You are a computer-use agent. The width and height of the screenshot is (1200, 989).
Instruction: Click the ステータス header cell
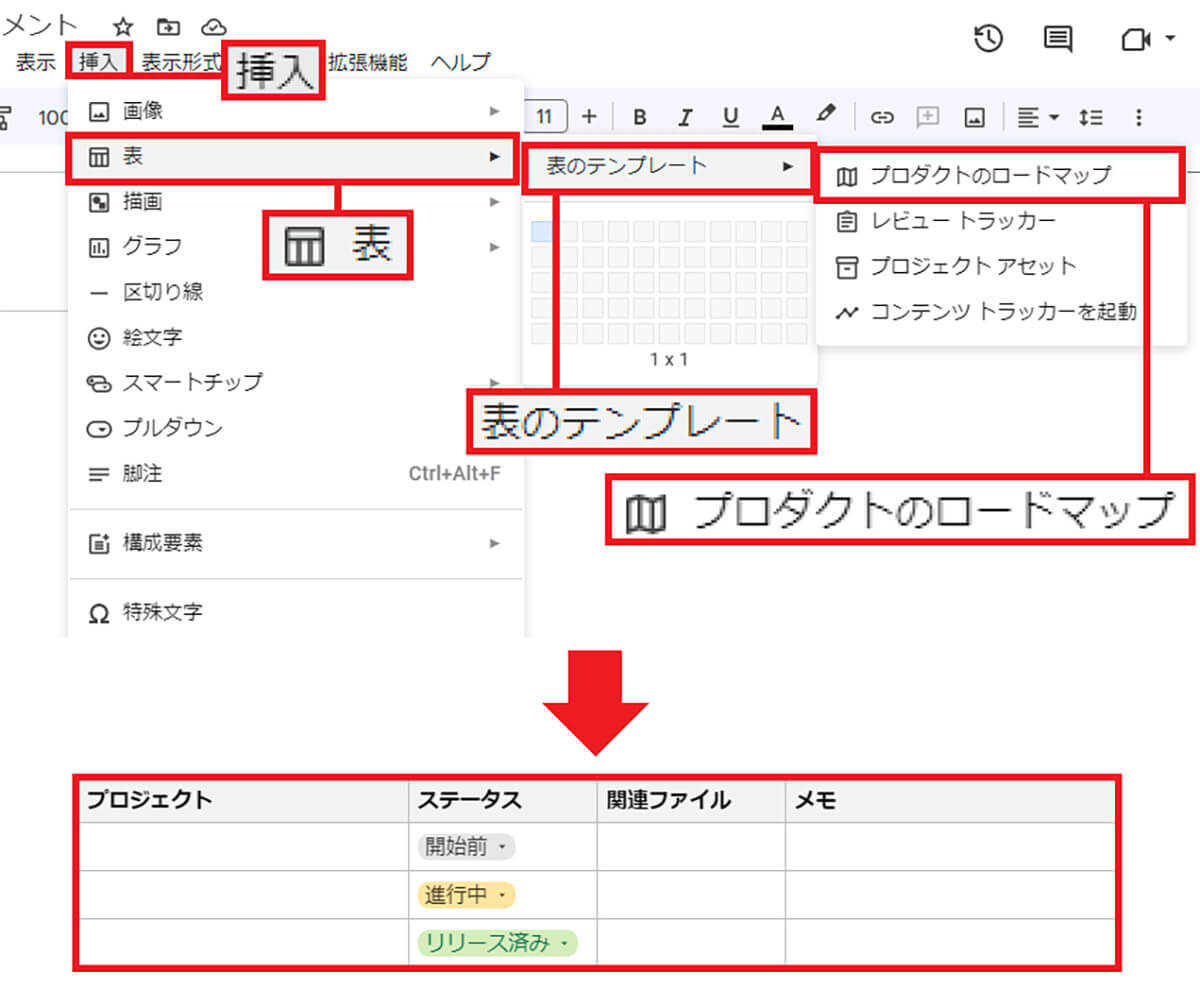click(x=503, y=800)
